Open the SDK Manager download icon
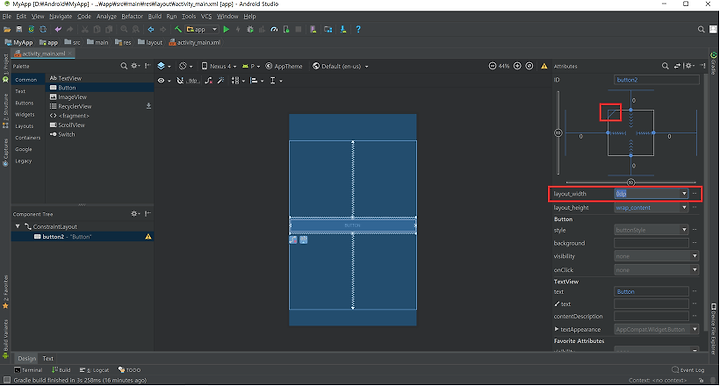This screenshot has height=386, width=720. coord(343,29)
